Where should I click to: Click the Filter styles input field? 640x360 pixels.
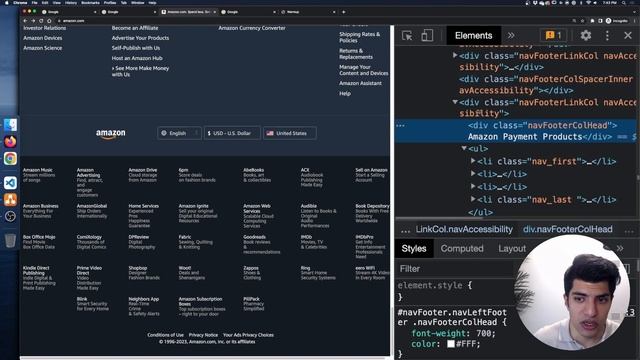(455, 269)
